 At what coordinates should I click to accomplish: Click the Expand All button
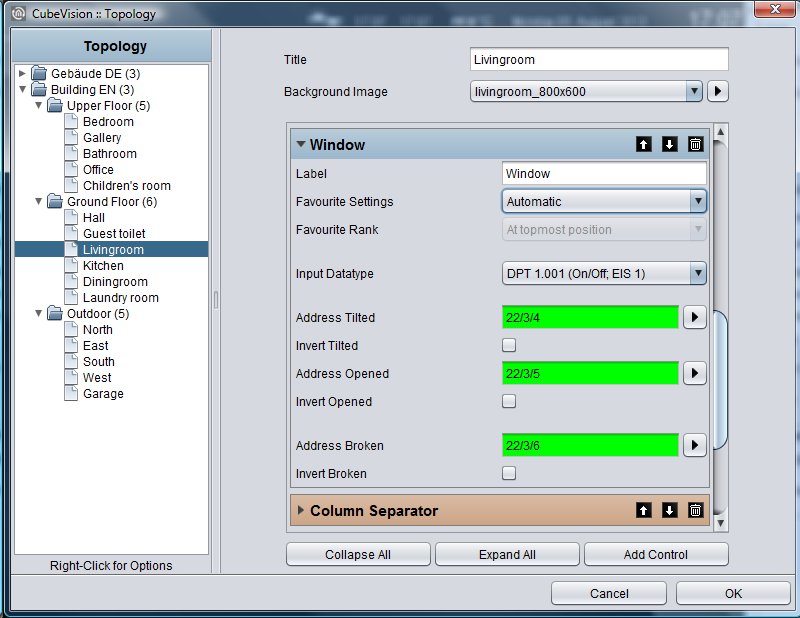[507, 554]
